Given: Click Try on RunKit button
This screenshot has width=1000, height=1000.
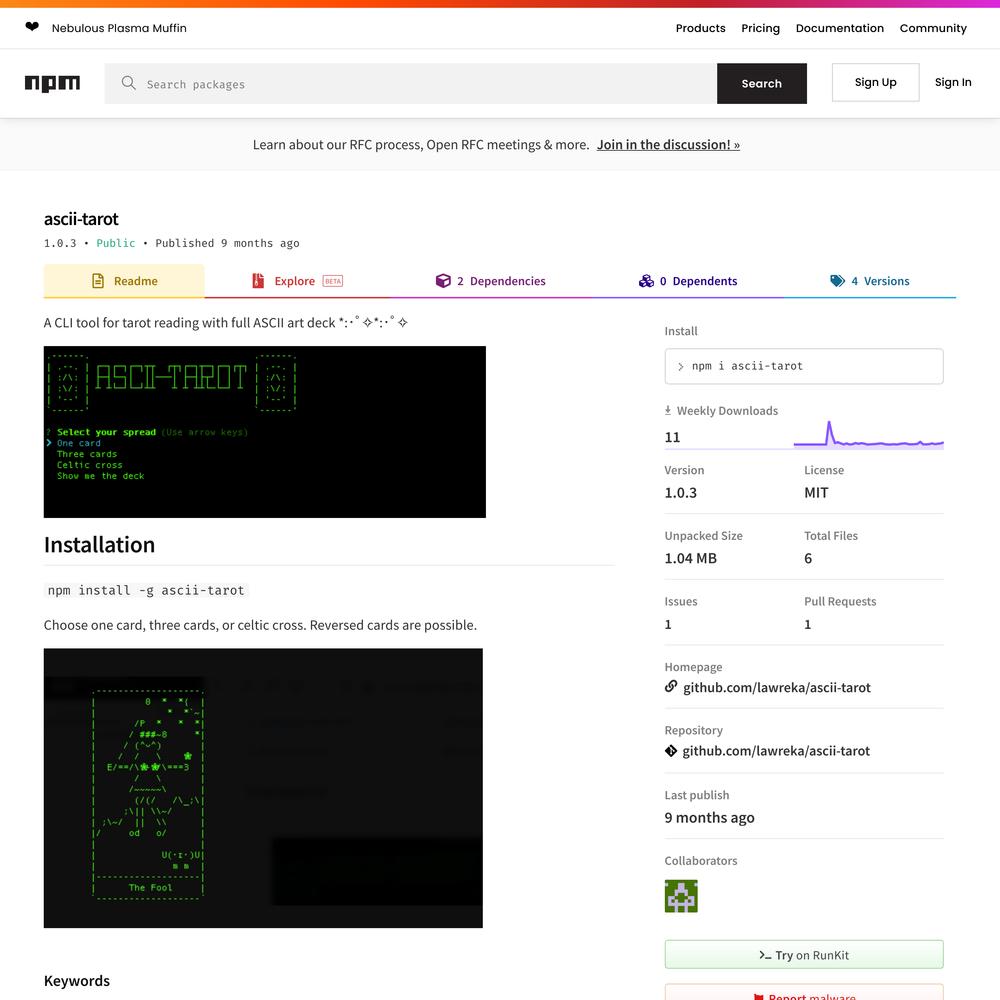Looking at the screenshot, I should (x=804, y=955).
